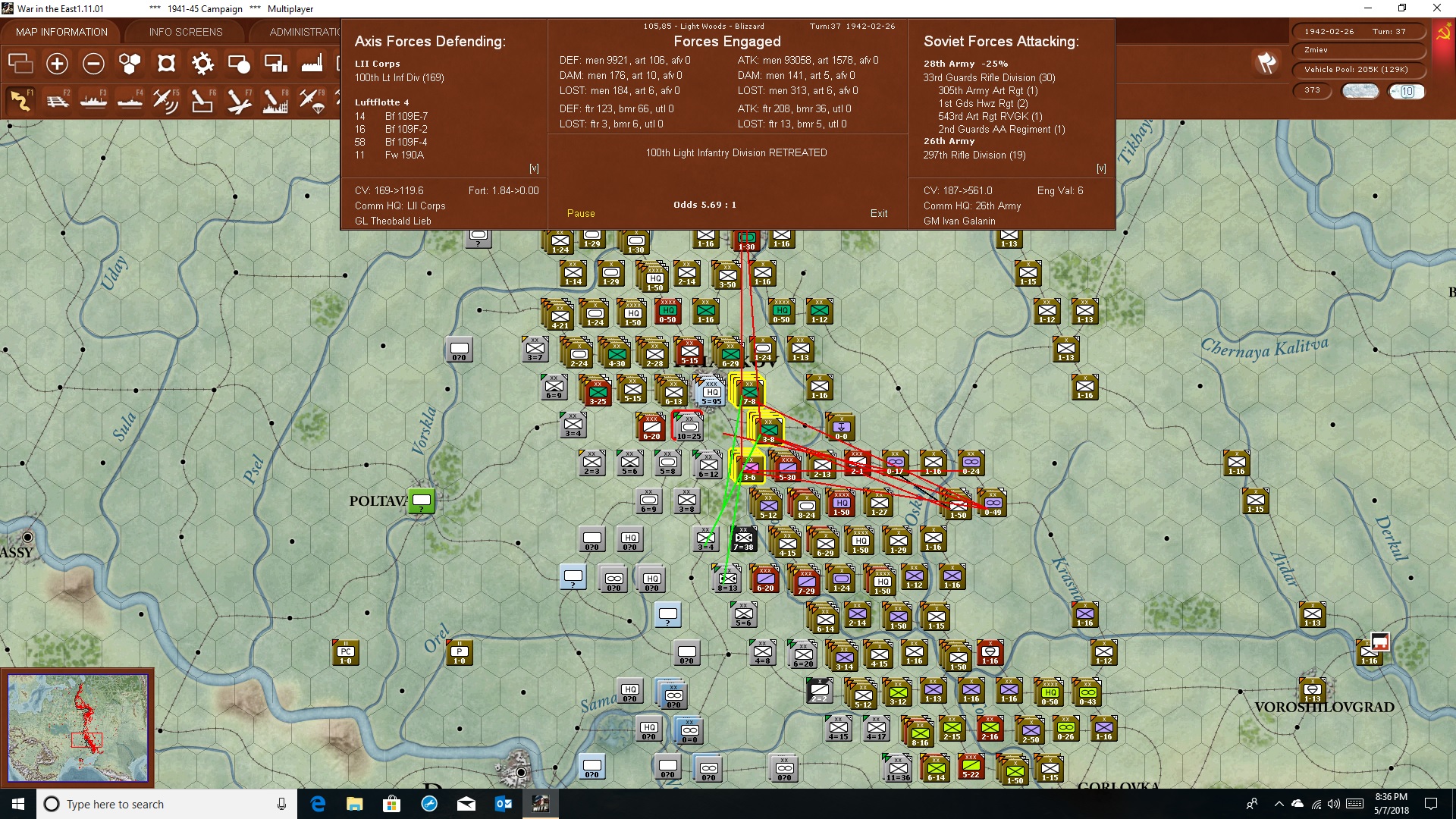Toggle the rectangle and bars toolbar icon
The height and width of the screenshot is (819, 1456).
(x=275, y=64)
